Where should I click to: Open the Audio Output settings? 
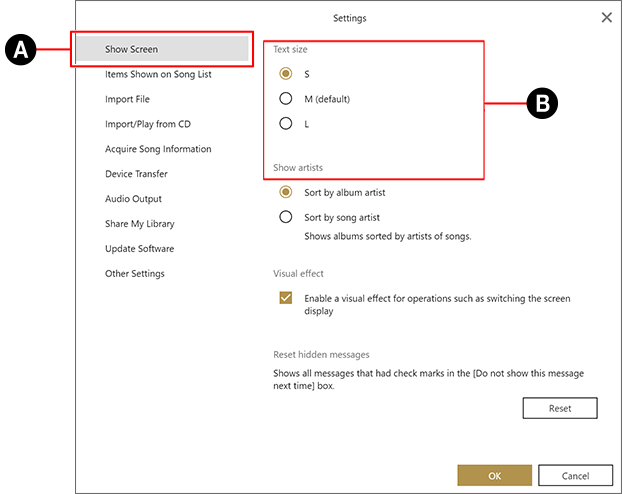pos(133,199)
